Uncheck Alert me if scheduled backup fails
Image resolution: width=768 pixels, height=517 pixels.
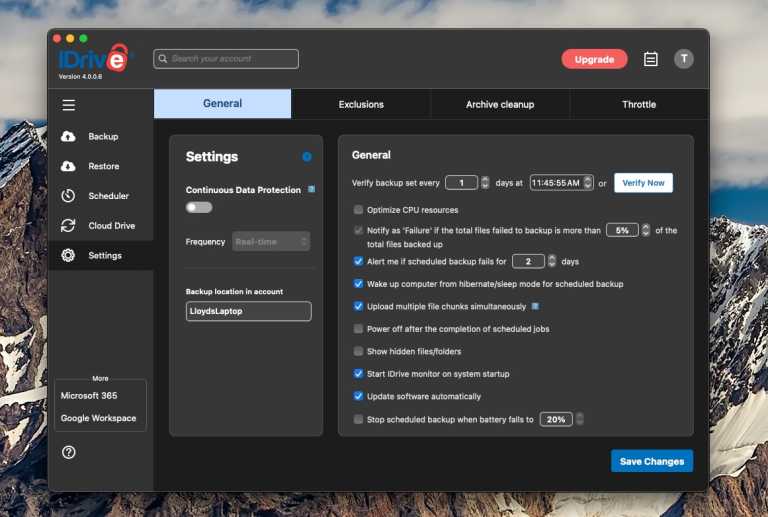(359, 261)
